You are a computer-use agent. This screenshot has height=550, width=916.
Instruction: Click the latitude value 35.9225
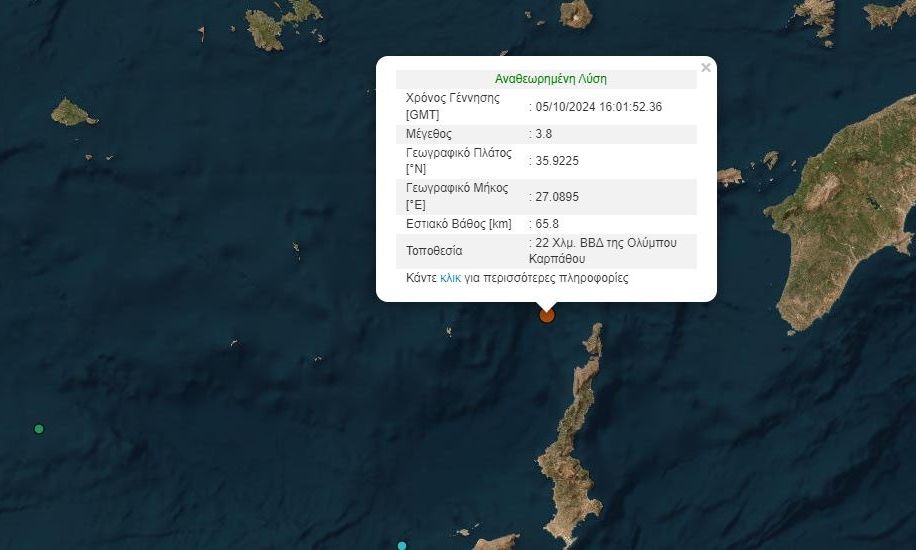tap(558, 161)
